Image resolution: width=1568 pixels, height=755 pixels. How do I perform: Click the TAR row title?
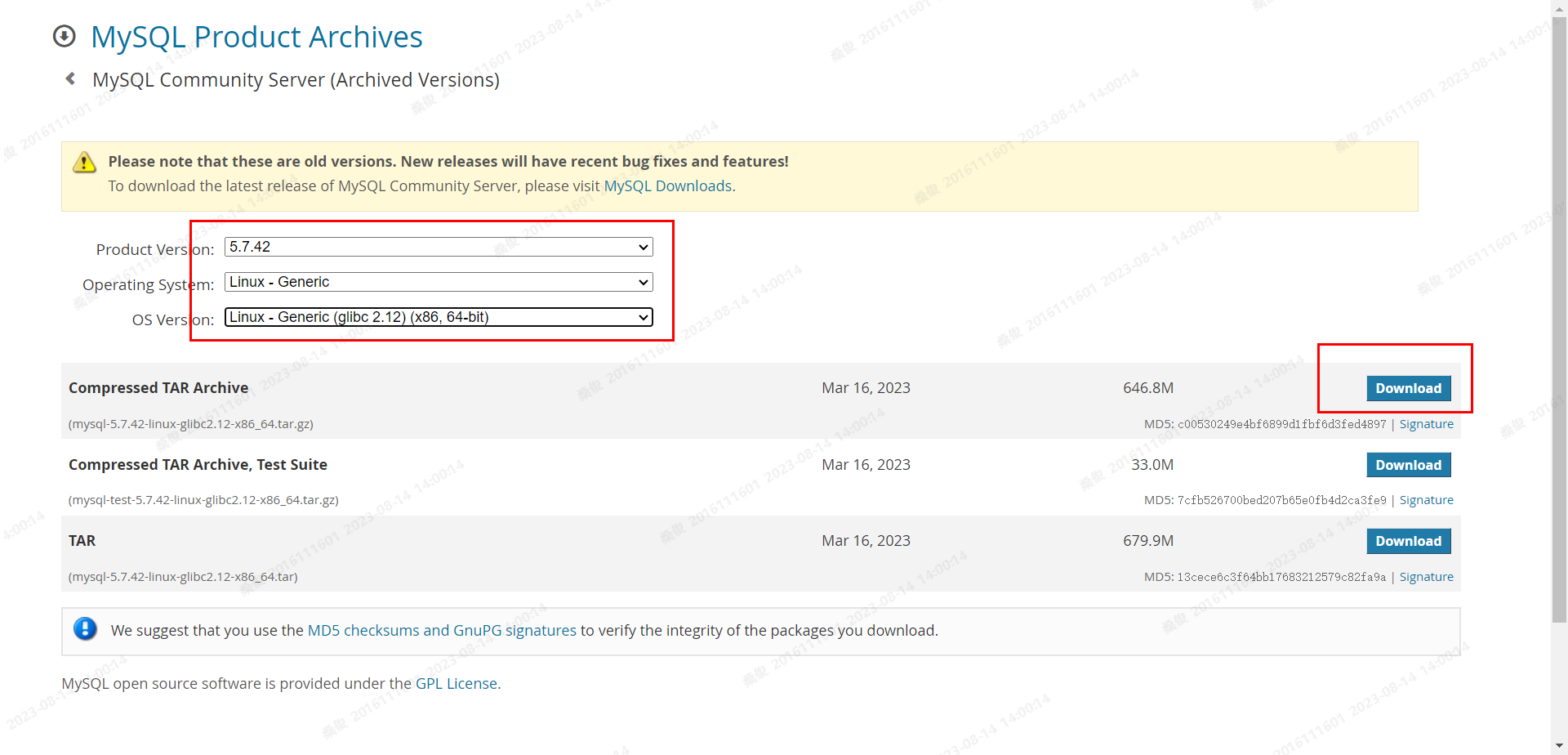[82, 541]
